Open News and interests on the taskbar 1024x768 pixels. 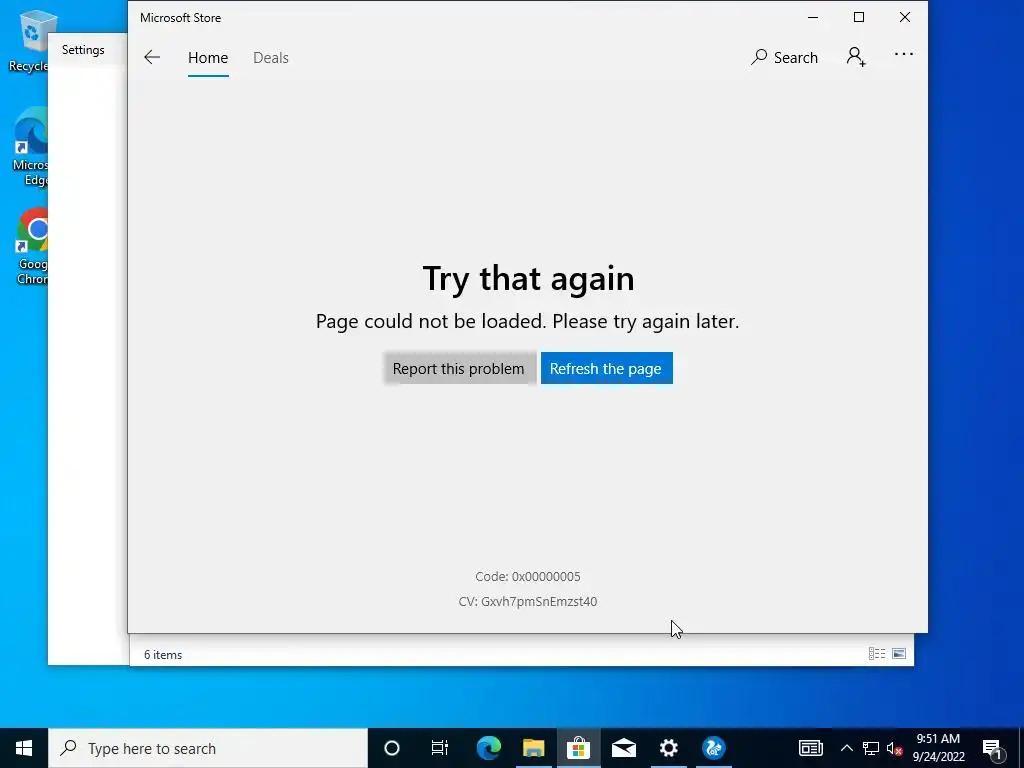pyautogui.click(x=810, y=748)
